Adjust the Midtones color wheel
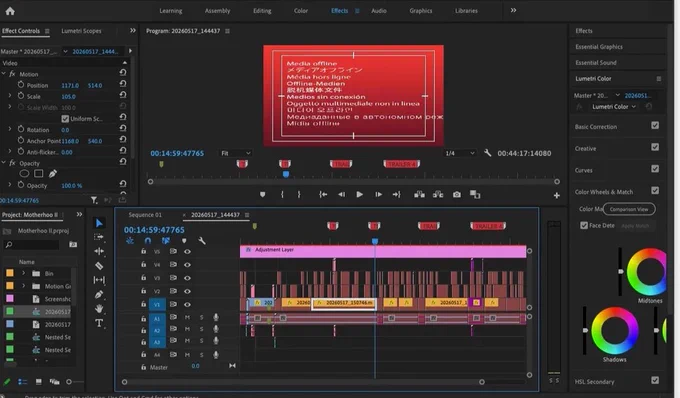This screenshot has width=680, height=398. [x=648, y=272]
